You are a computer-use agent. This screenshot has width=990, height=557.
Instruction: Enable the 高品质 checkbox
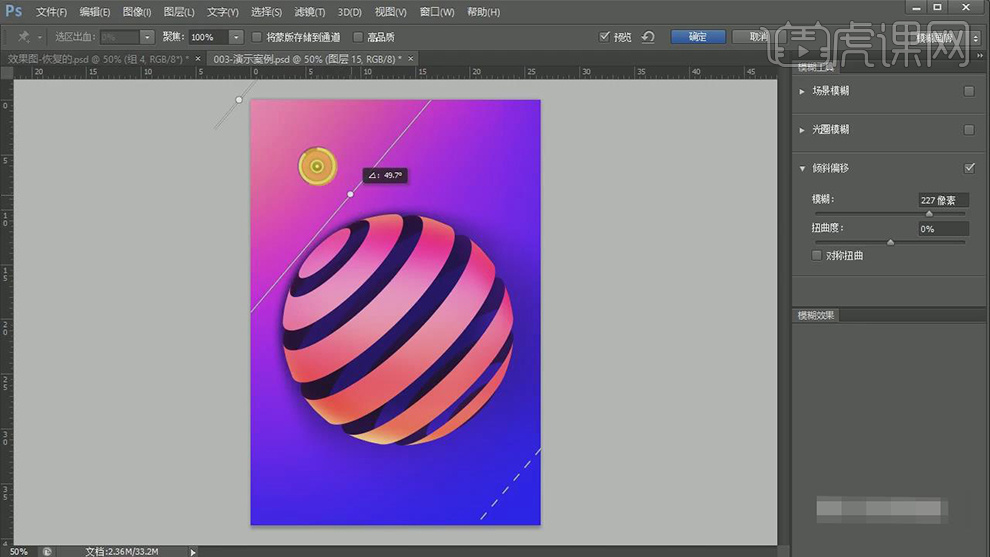pos(358,37)
